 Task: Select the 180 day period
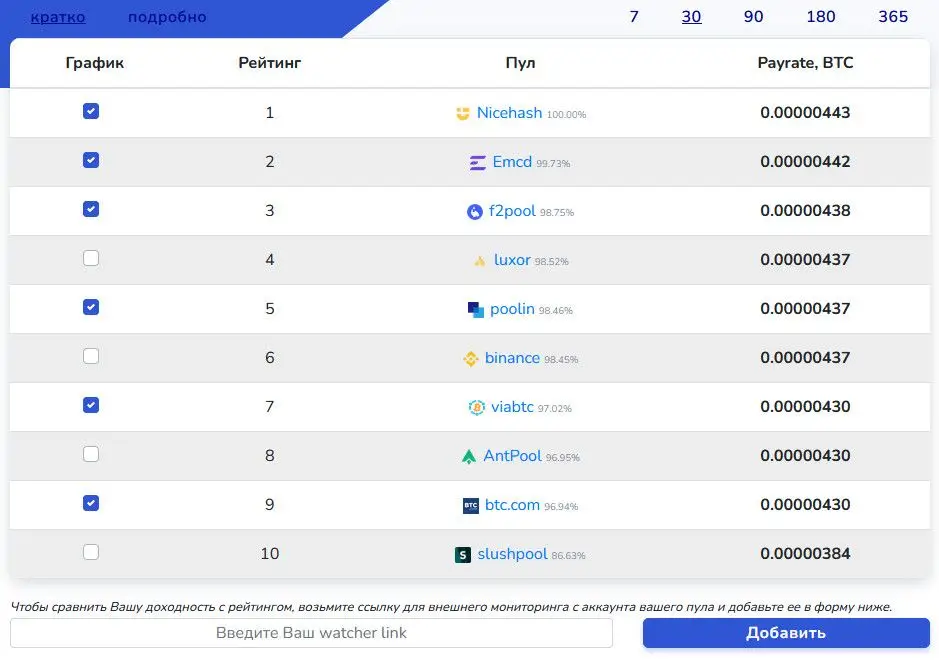(820, 17)
